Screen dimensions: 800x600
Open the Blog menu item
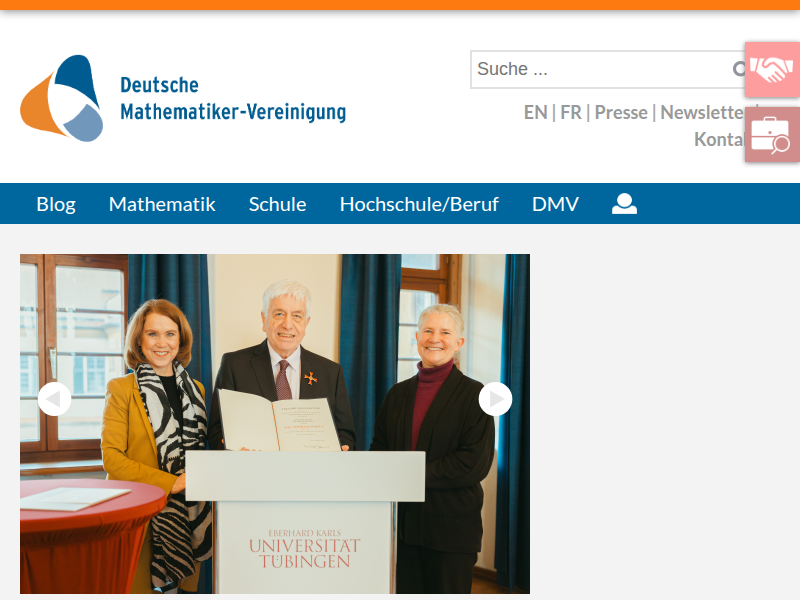pyautogui.click(x=56, y=204)
